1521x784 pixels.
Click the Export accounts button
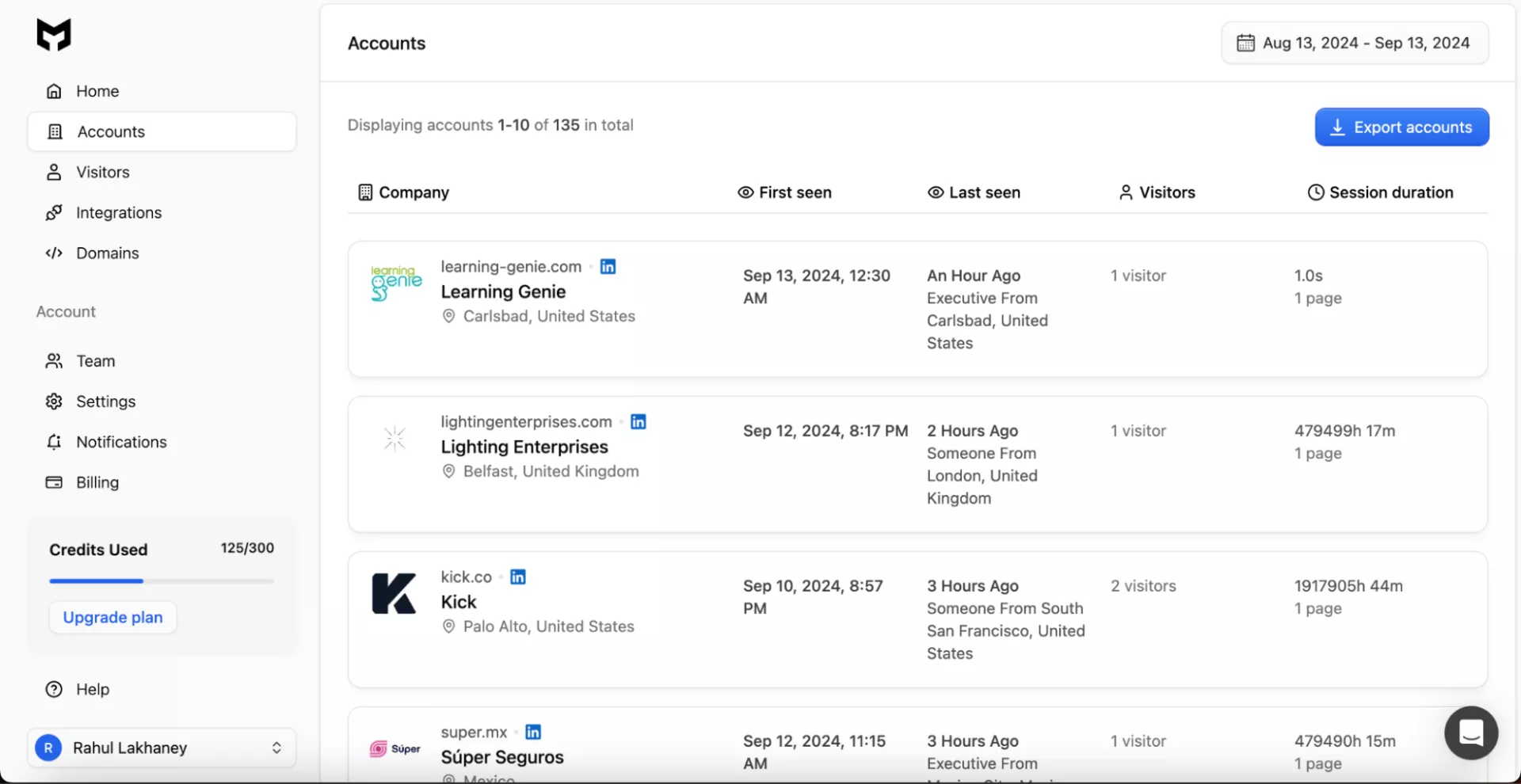pos(1401,127)
